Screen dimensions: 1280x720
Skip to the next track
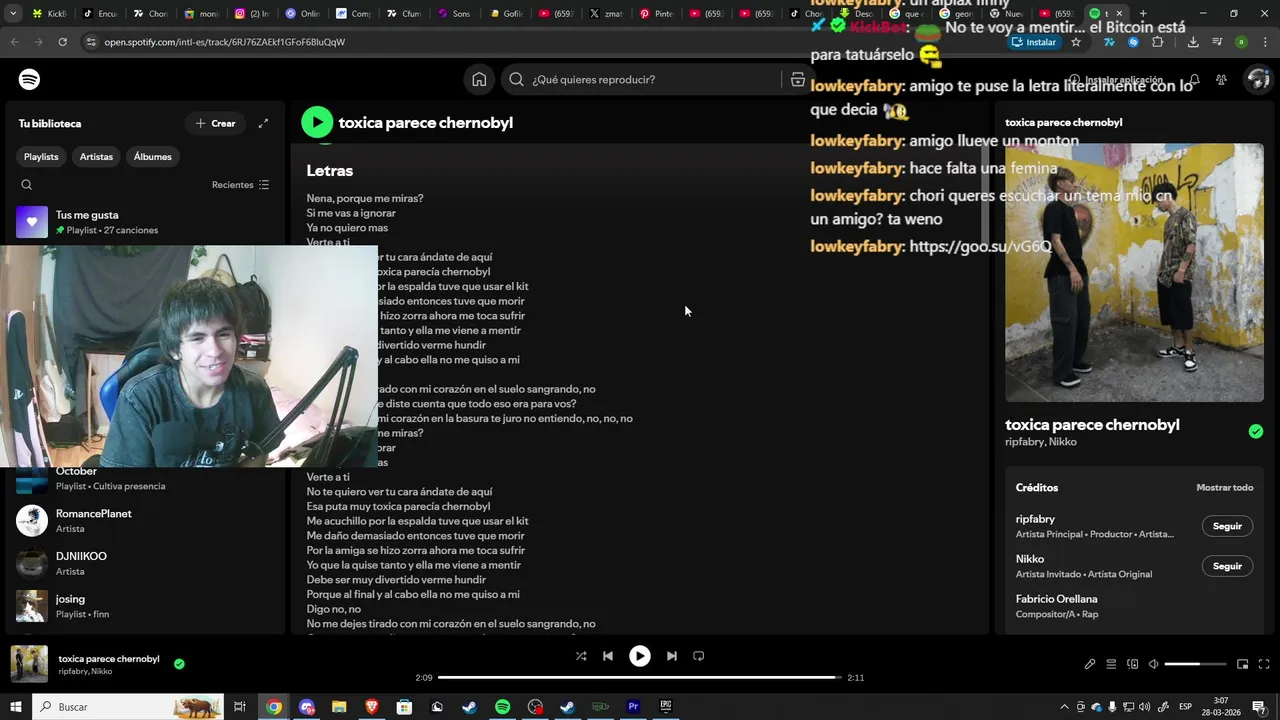(x=672, y=656)
